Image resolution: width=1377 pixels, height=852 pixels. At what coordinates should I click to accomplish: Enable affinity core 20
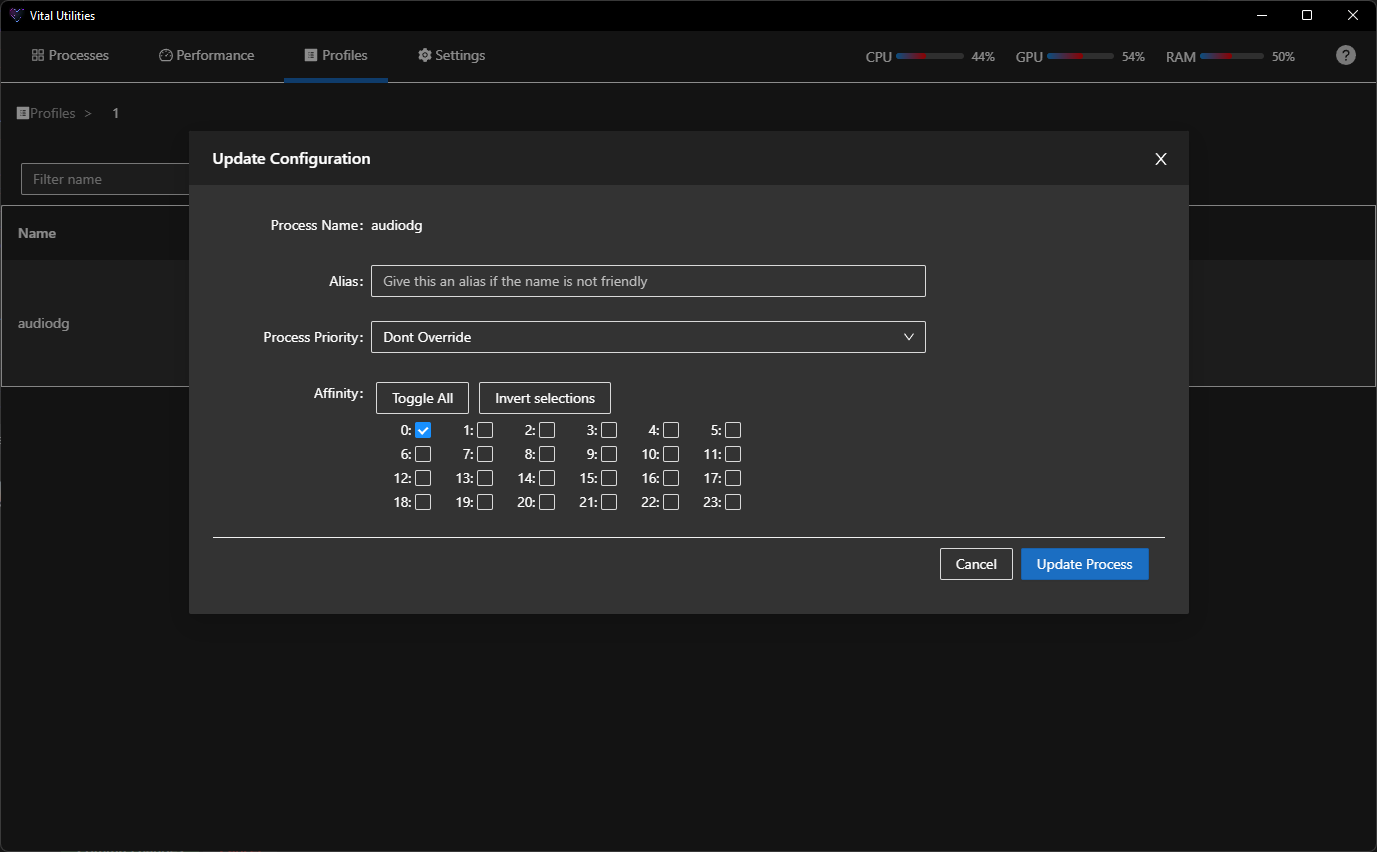pos(547,502)
